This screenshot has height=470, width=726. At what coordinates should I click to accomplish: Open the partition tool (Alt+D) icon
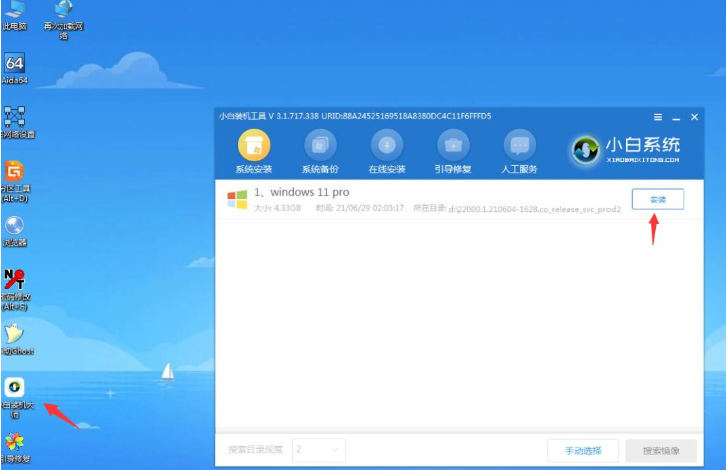pyautogui.click(x=14, y=182)
